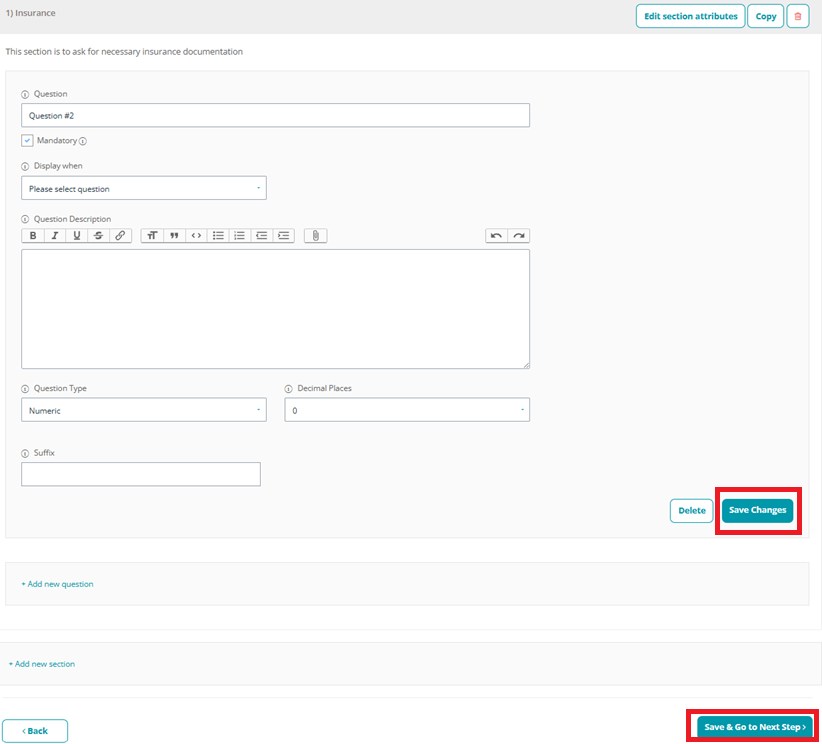Click the Suffix input field
Viewport: 822px width, 744px height.
(141, 474)
